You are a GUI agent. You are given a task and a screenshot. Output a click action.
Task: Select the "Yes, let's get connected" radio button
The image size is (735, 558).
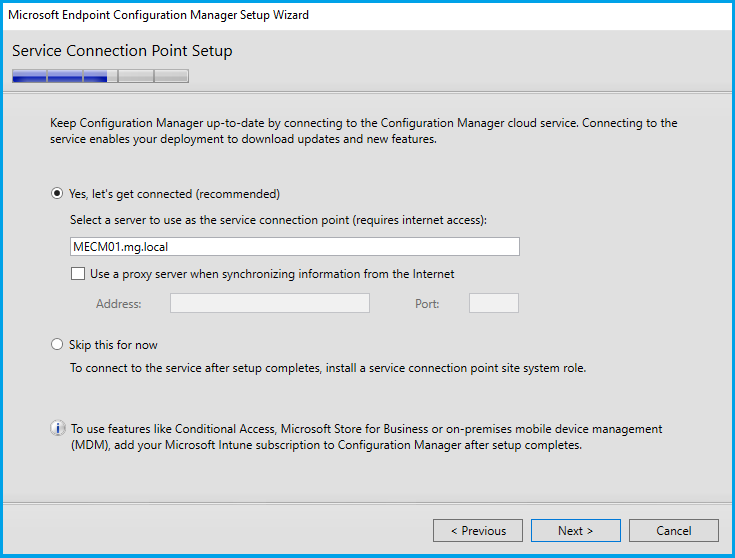point(57,194)
